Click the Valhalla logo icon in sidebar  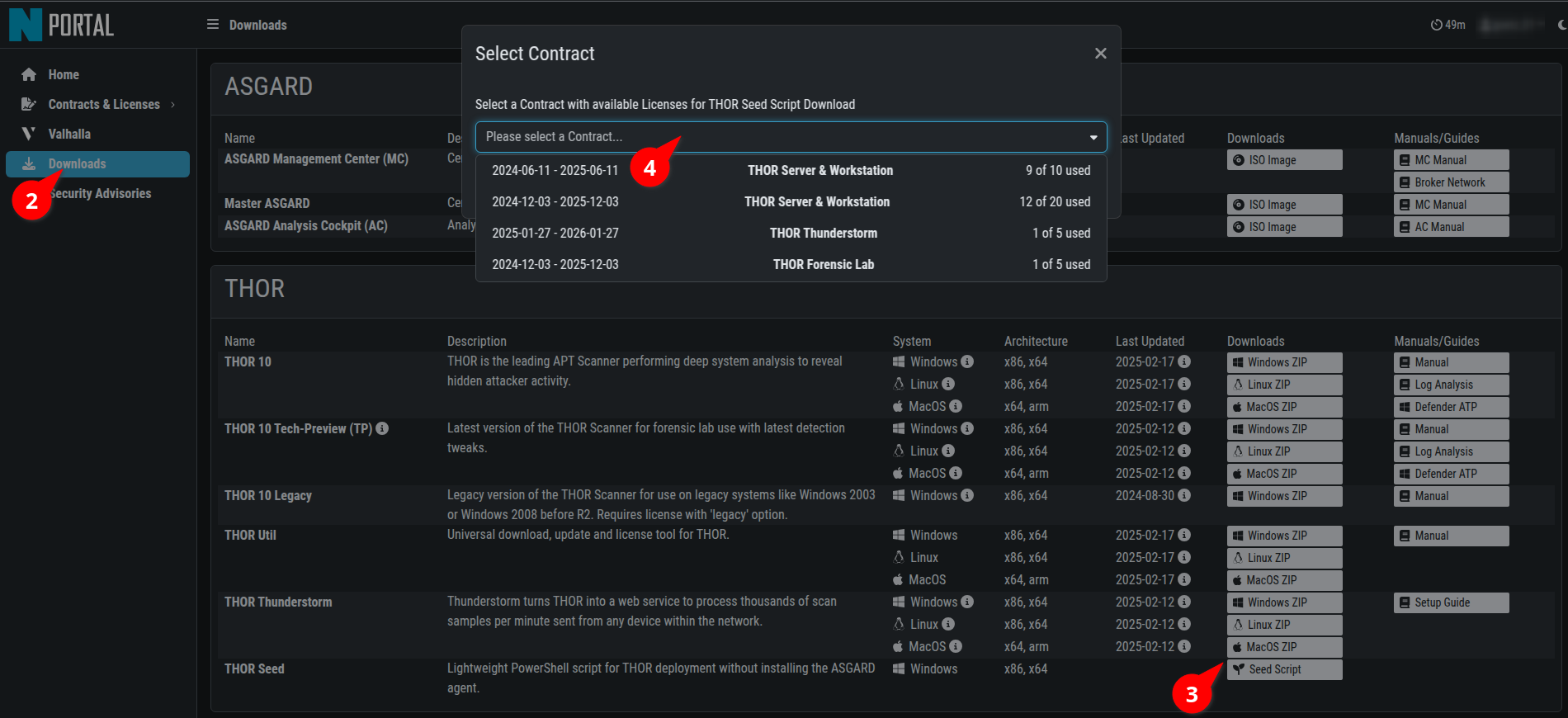[x=29, y=134]
